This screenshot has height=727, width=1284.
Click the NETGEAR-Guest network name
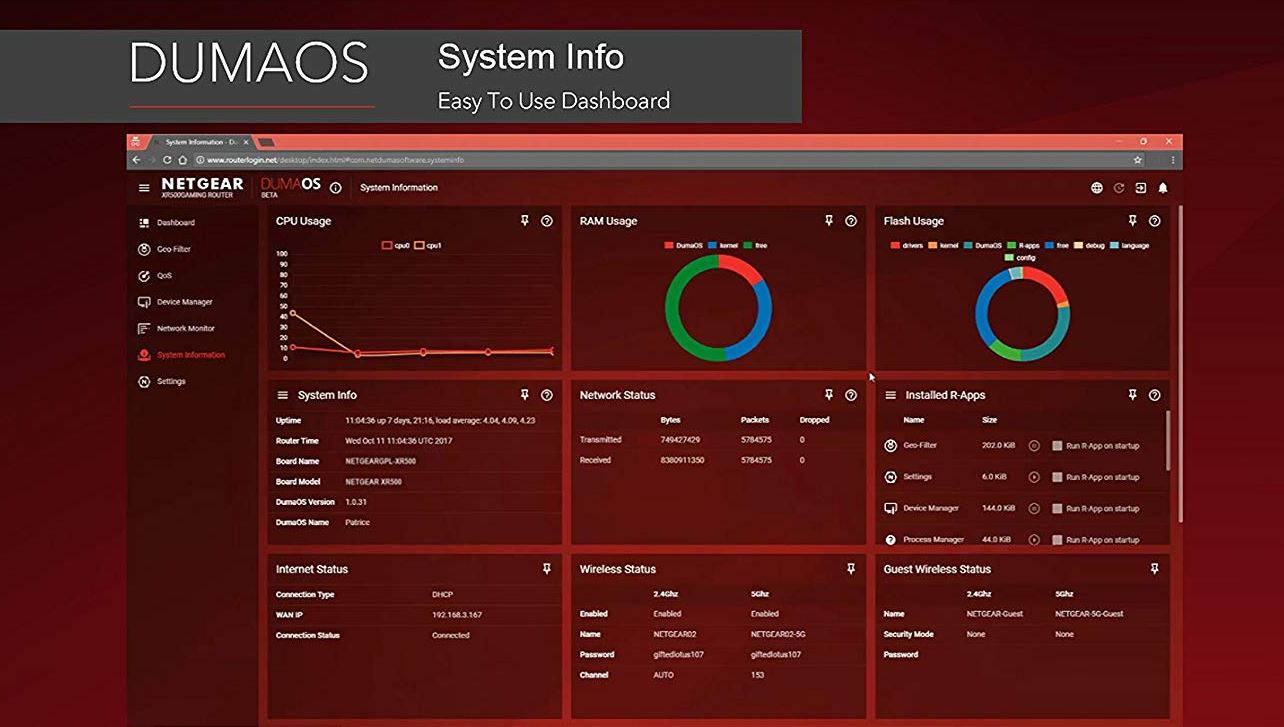coord(995,614)
